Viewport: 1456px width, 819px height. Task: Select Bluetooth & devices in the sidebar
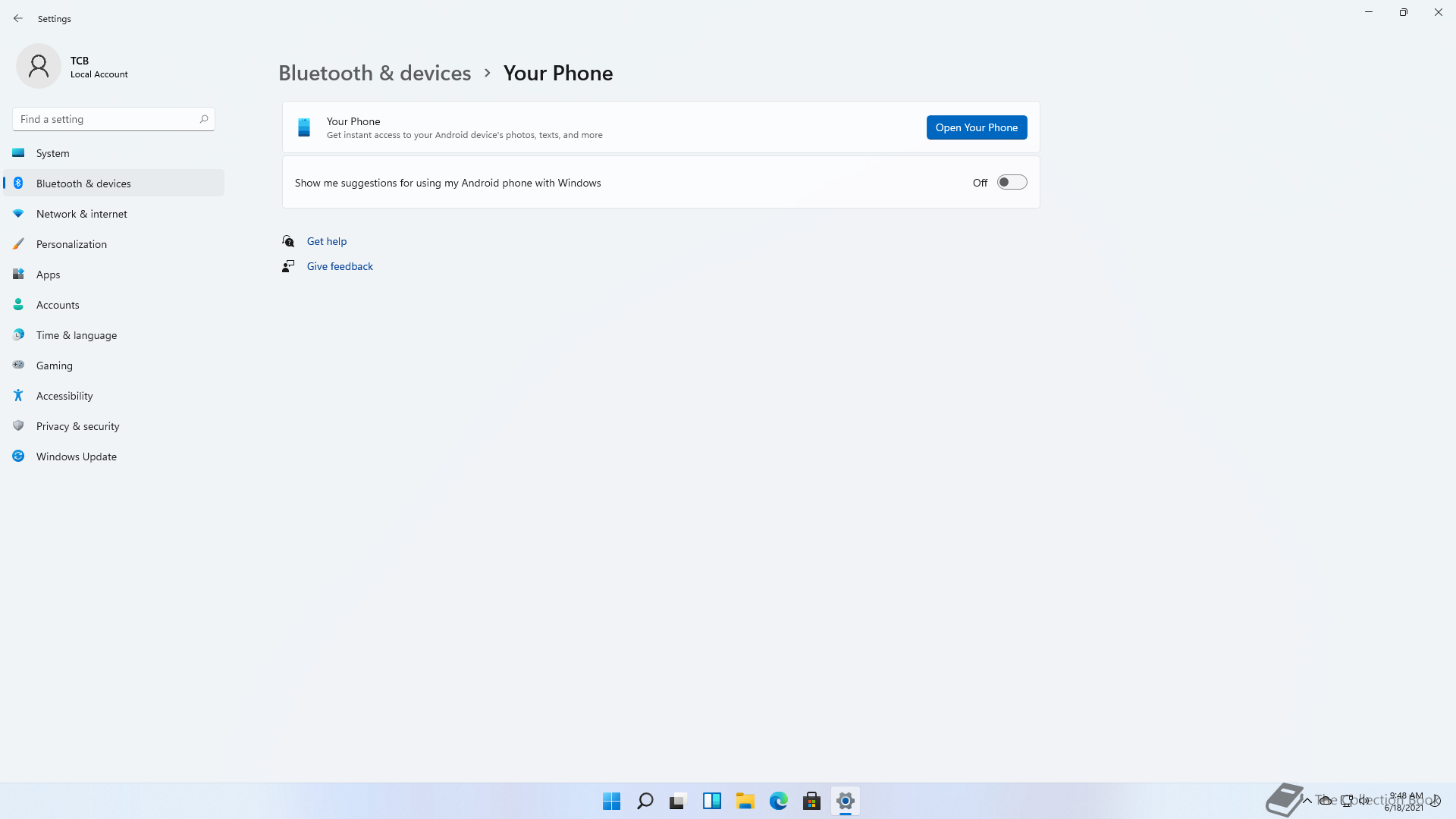pyautogui.click(x=114, y=184)
